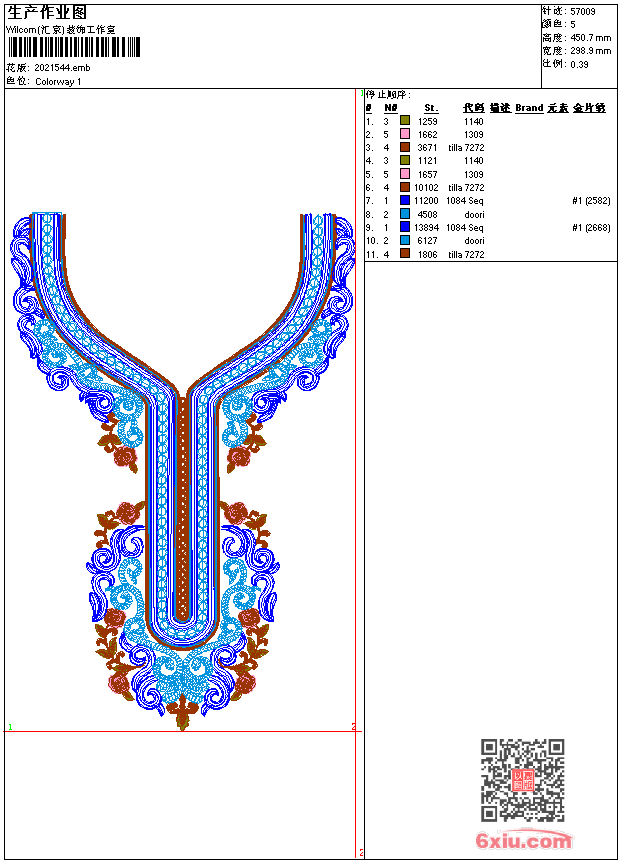Click the stitch count value '57009'
Screen dimensions: 620x860
click(583, 12)
